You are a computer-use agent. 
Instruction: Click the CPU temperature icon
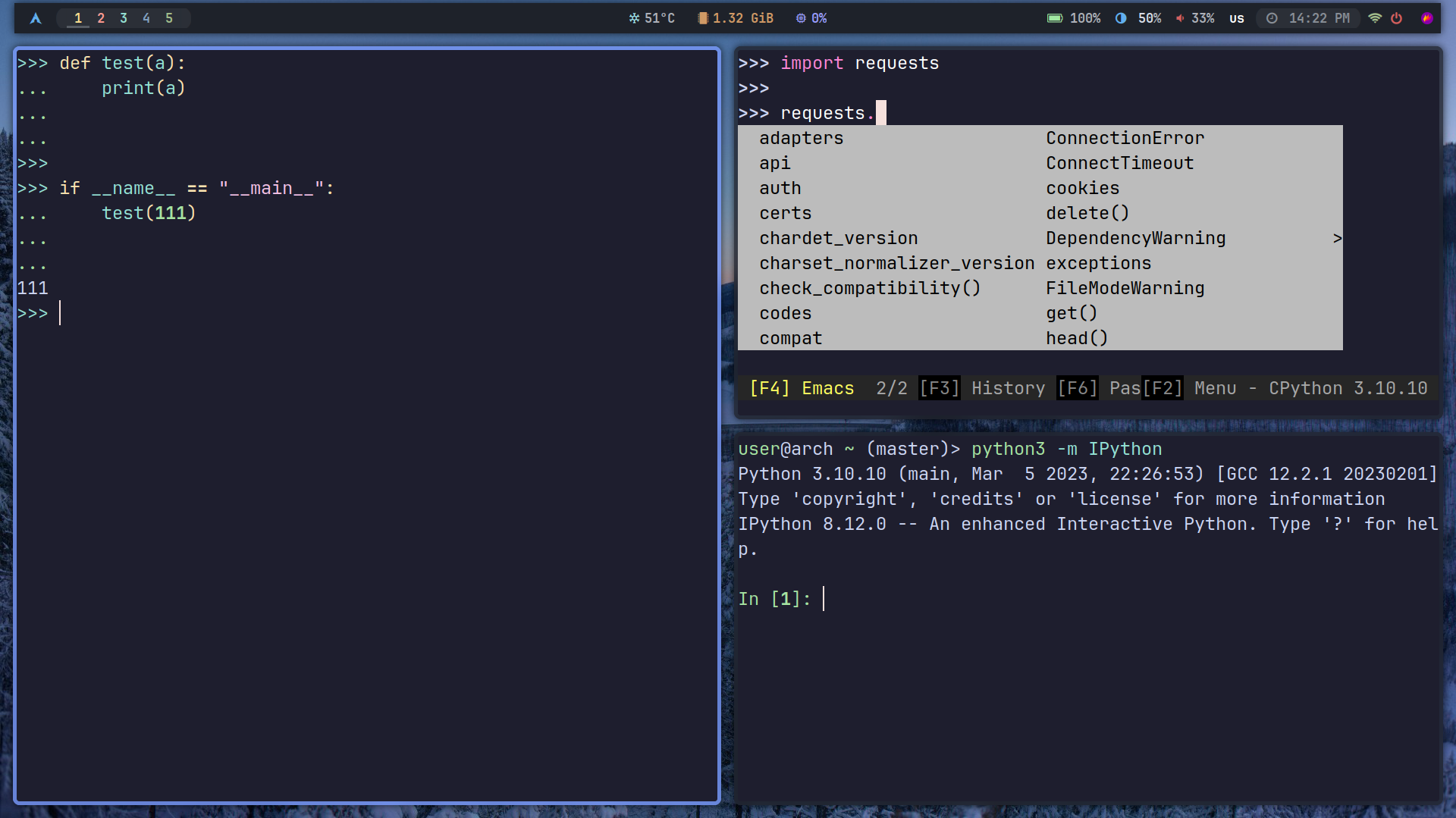634,18
